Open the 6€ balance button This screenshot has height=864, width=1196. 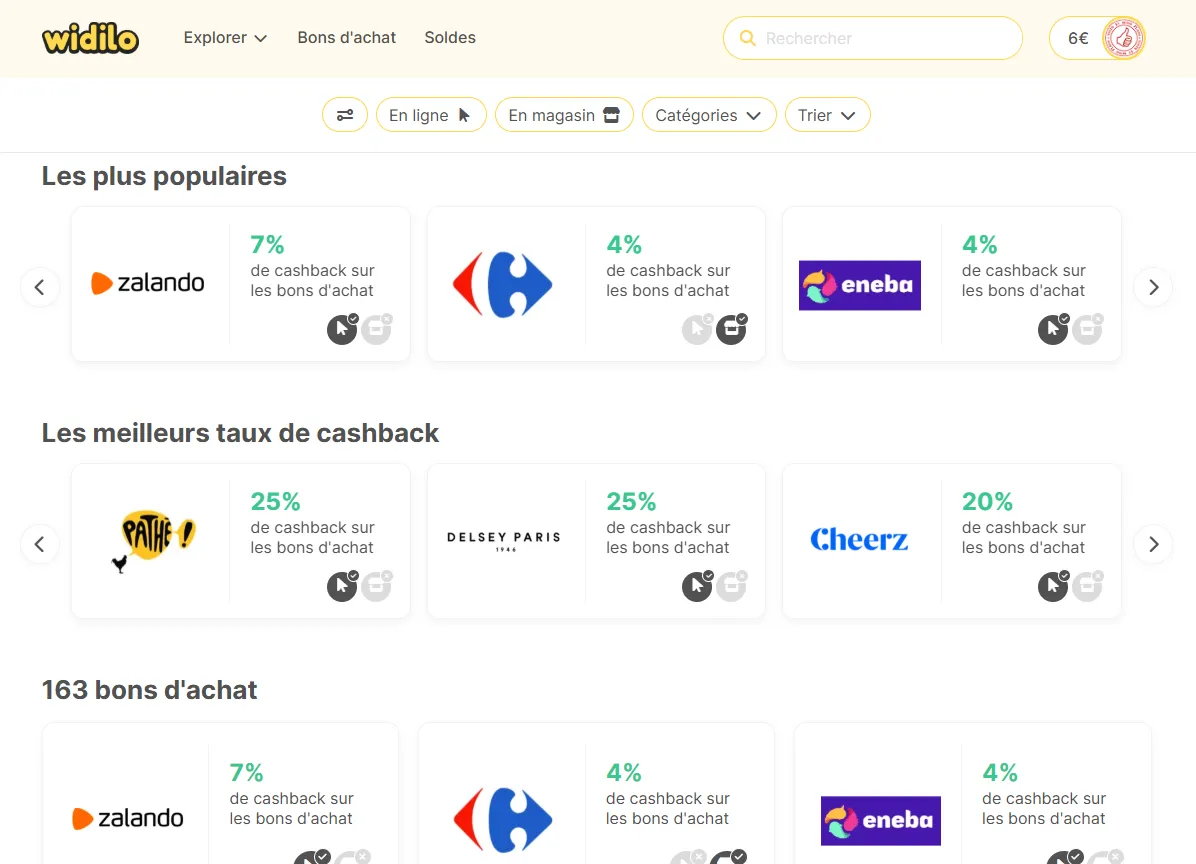point(1097,38)
